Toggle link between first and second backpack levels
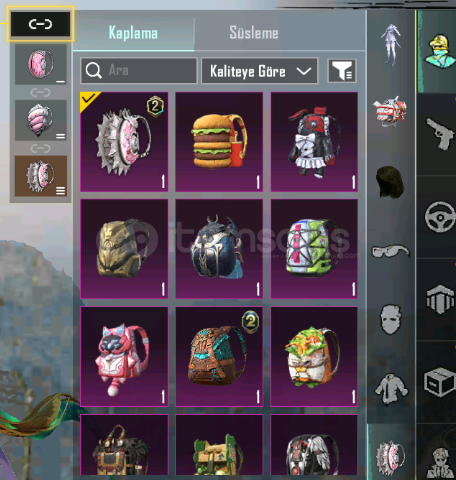Image resolution: width=456 pixels, height=480 pixels. point(40,92)
